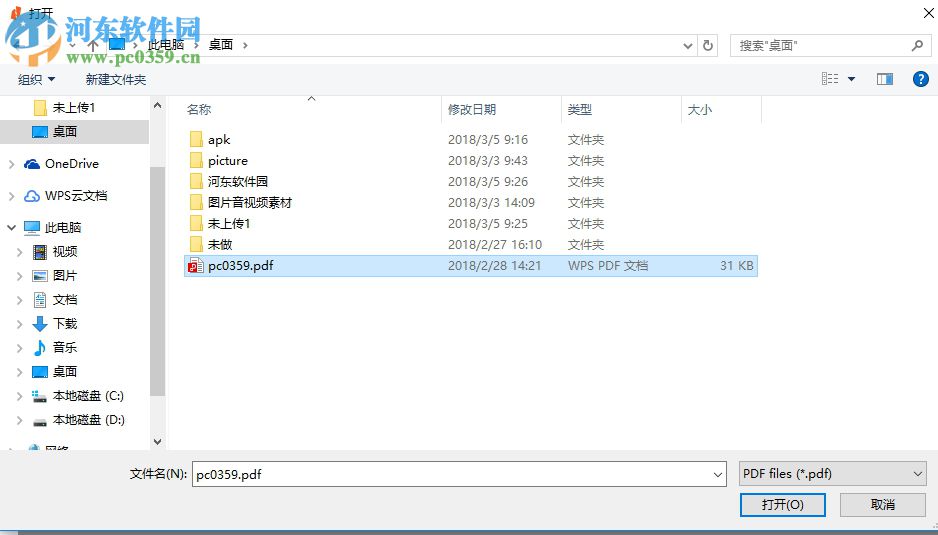Expand the OneDrive tree node
Image resolution: width=938 pixels, height=535 pixels.
click(11, 164)
